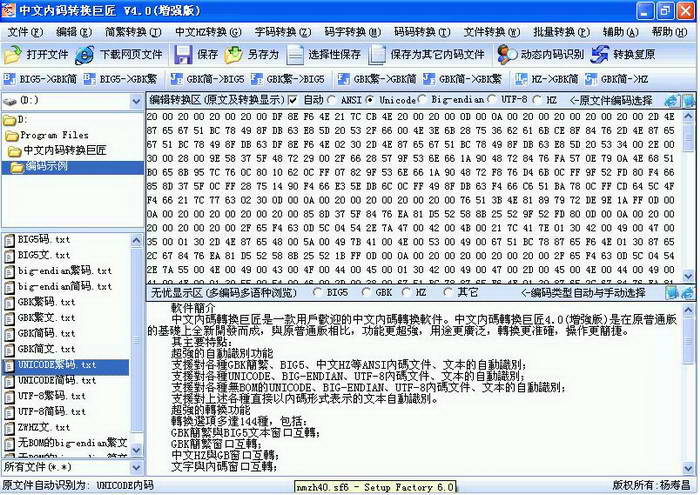This screenshot has height=495, width=700.
Task: Open the 所有文件(*.*) file filter dropdown
Action: point(135,466)
